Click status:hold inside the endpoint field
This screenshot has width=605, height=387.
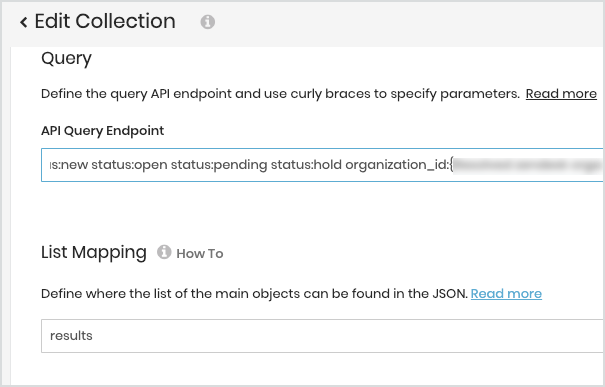pos(306,165)
